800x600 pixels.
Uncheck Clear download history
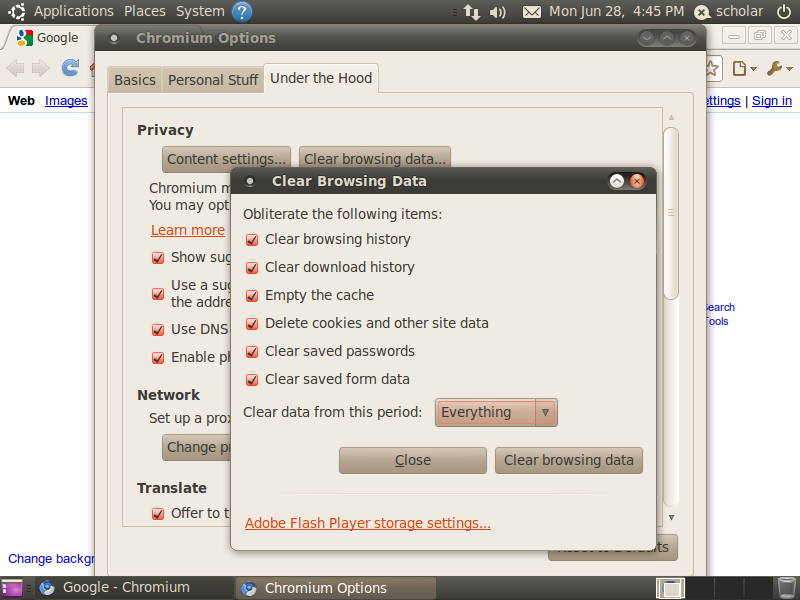click(x=252, y=268)
